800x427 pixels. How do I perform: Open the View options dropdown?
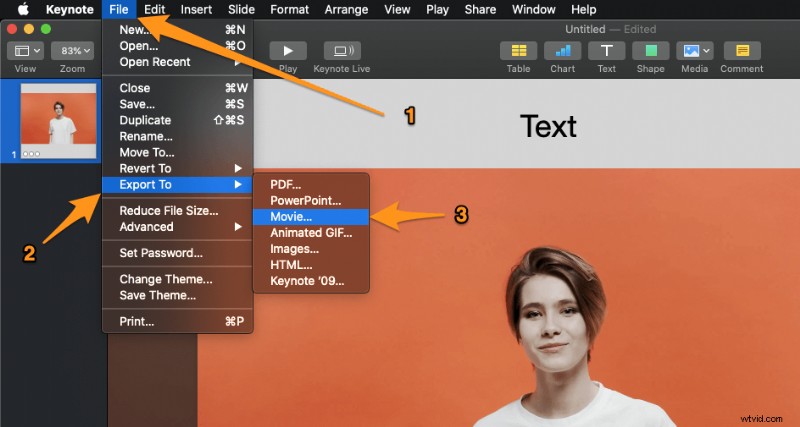[25, 51]
